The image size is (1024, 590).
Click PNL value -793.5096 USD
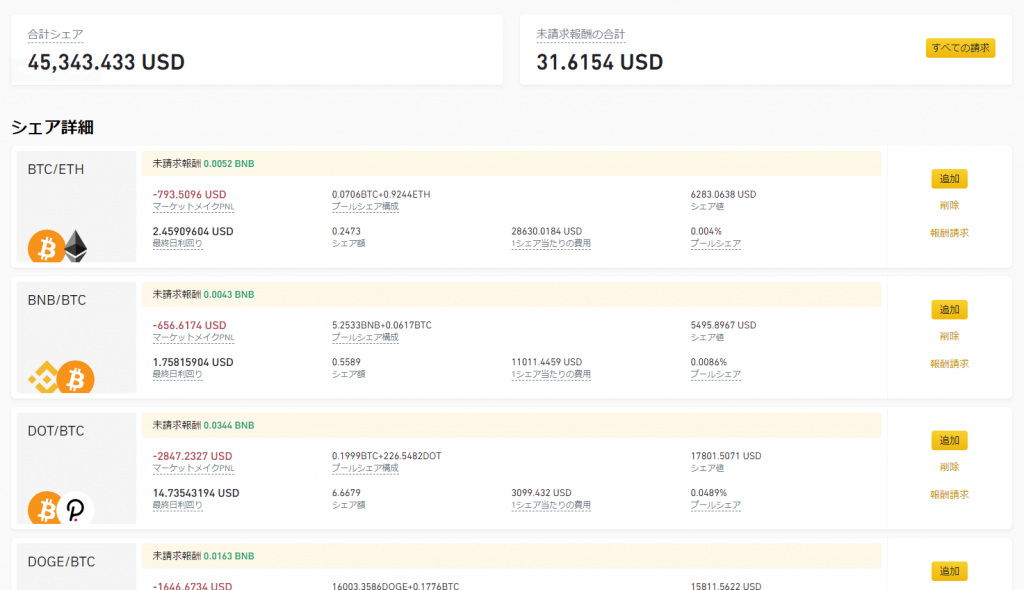[189, 194]
